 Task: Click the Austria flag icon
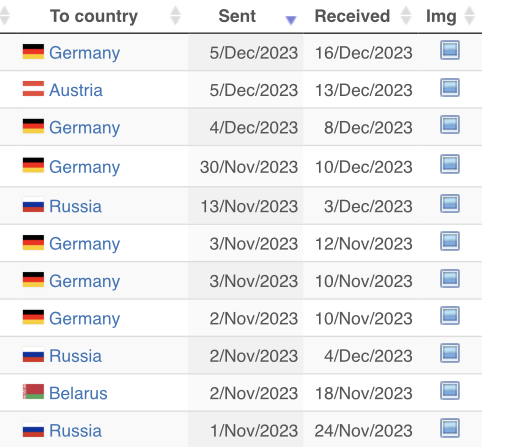(33, 89)
